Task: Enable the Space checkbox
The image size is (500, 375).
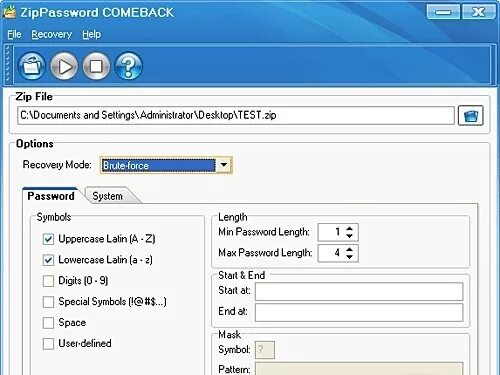Action: [x=48, y=323]
